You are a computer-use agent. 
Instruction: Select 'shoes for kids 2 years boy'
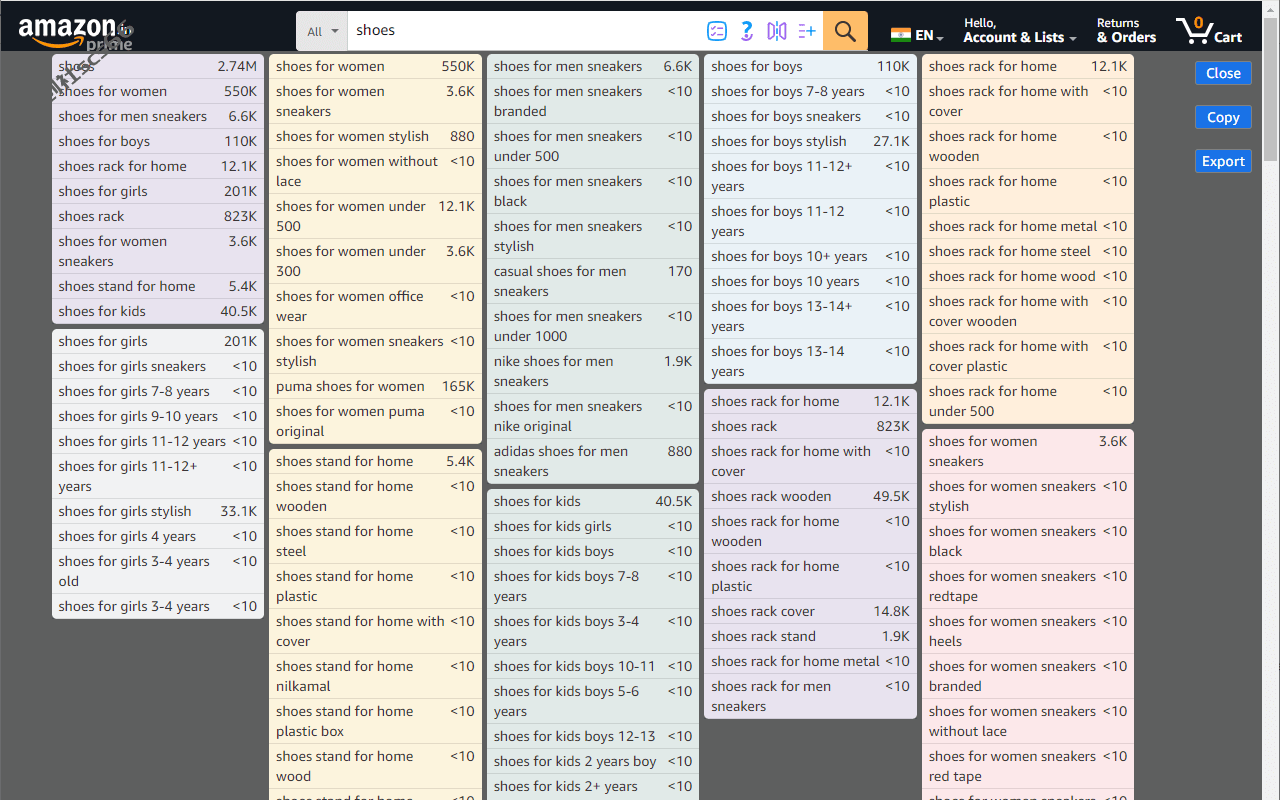tap(593, 761)
